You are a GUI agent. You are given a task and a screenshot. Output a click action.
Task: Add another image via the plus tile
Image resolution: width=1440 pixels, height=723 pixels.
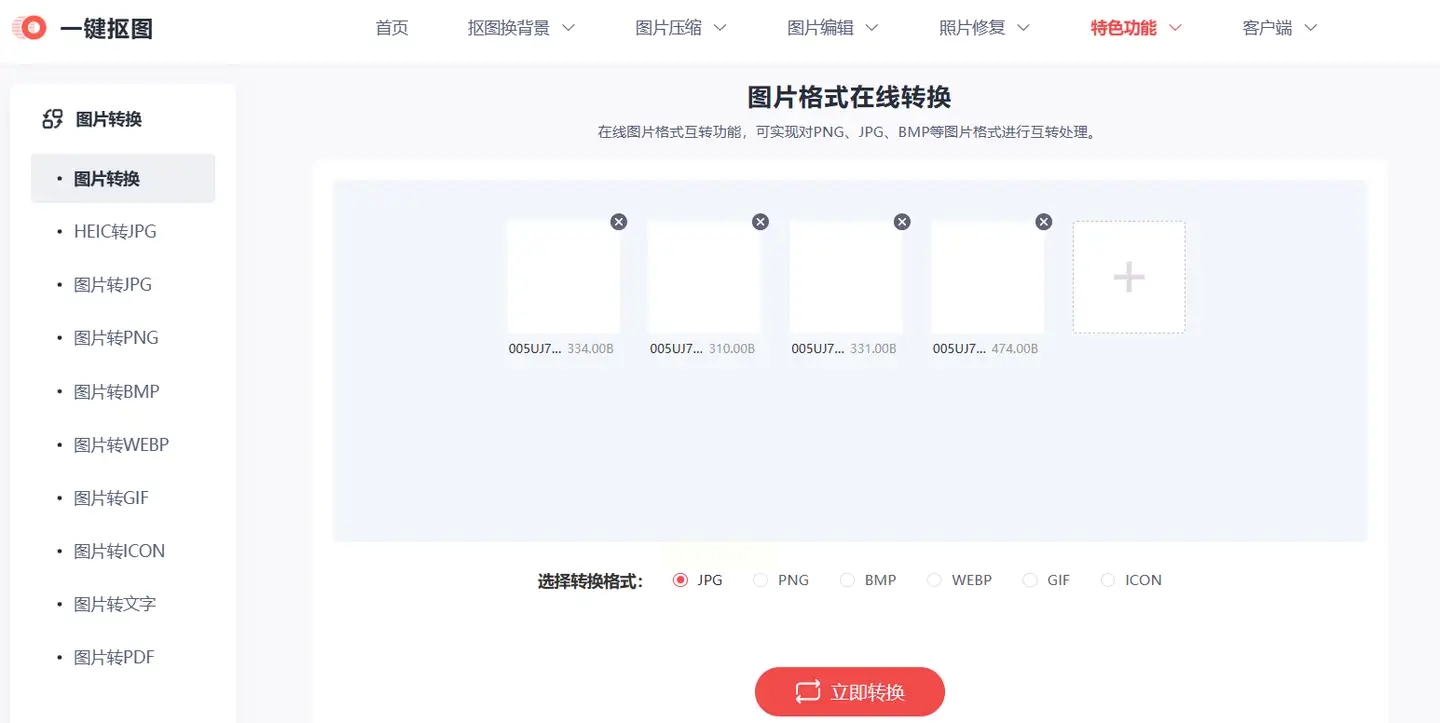coord(1129,277)
